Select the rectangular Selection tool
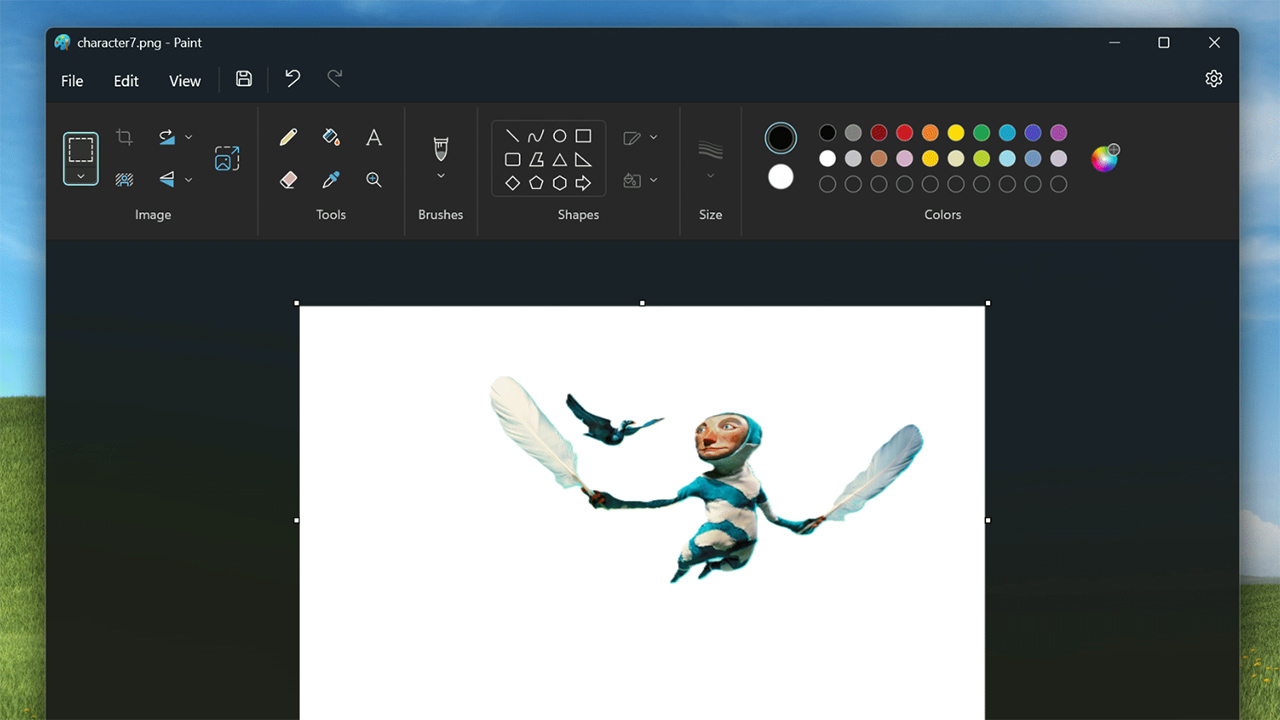 [x=81, y=150]
